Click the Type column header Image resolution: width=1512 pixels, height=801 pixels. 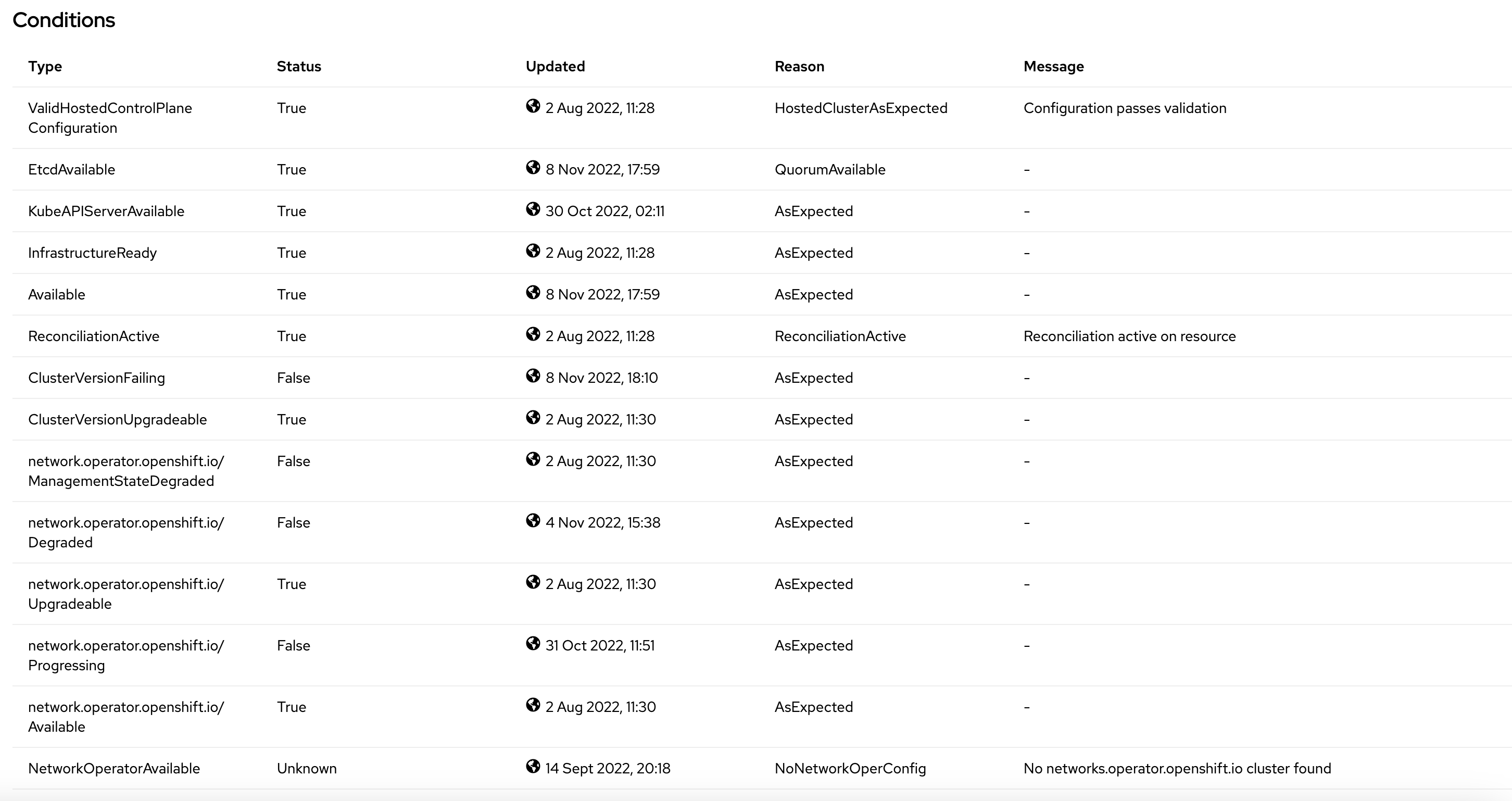(x=45, y=66)
